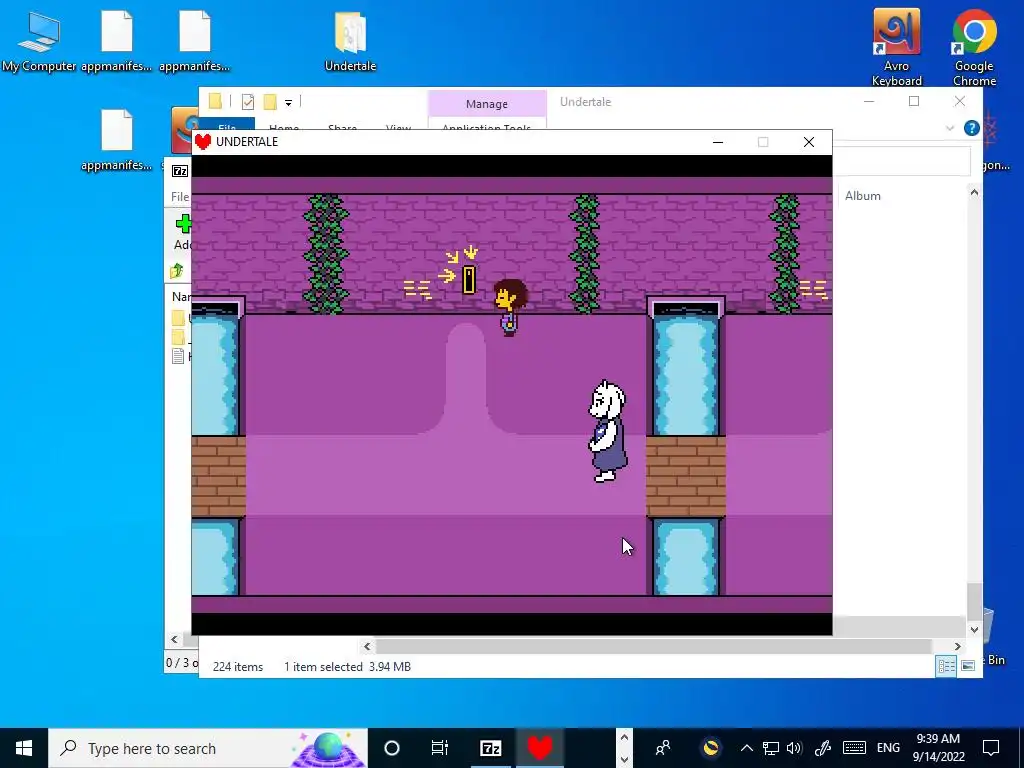The width and height of the screenshot is (1024, 768).
Task: Click Explorer vertical scrollbar up arrow
Action: 974,192
